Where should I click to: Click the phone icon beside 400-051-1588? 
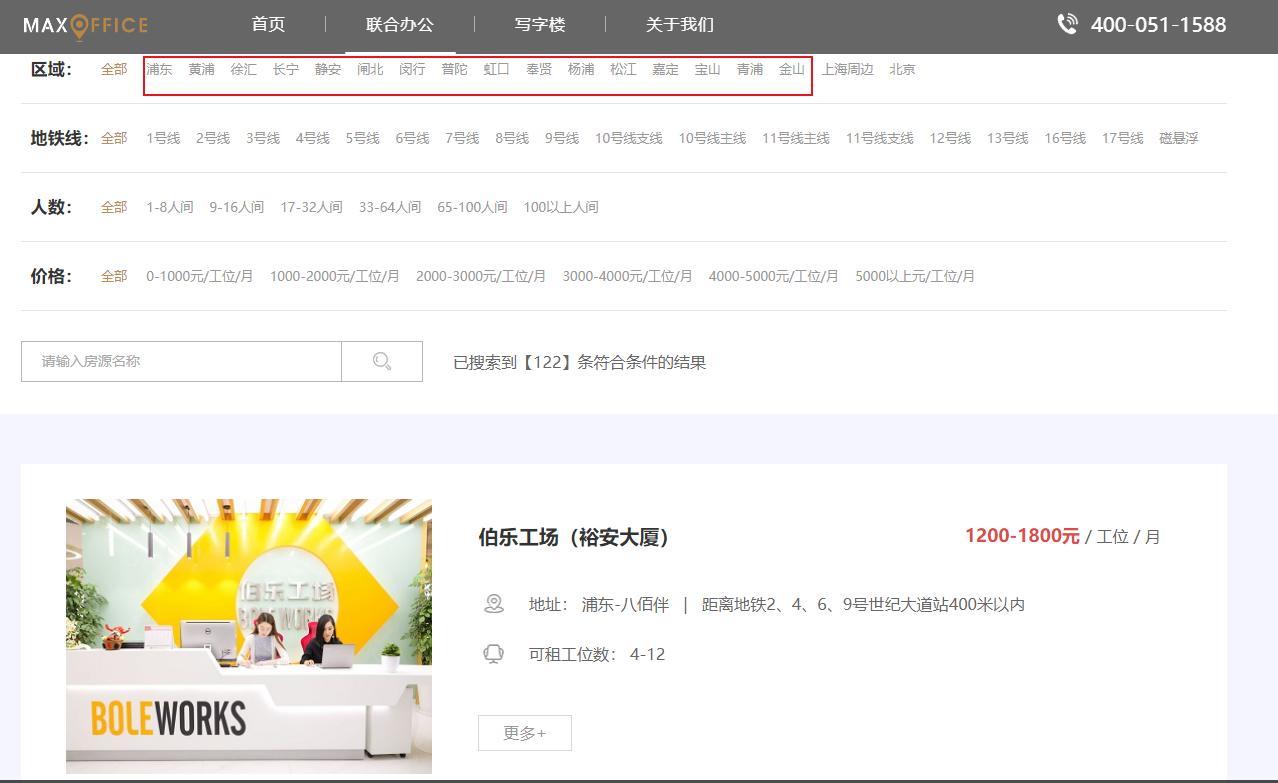tap(1067, 24)
